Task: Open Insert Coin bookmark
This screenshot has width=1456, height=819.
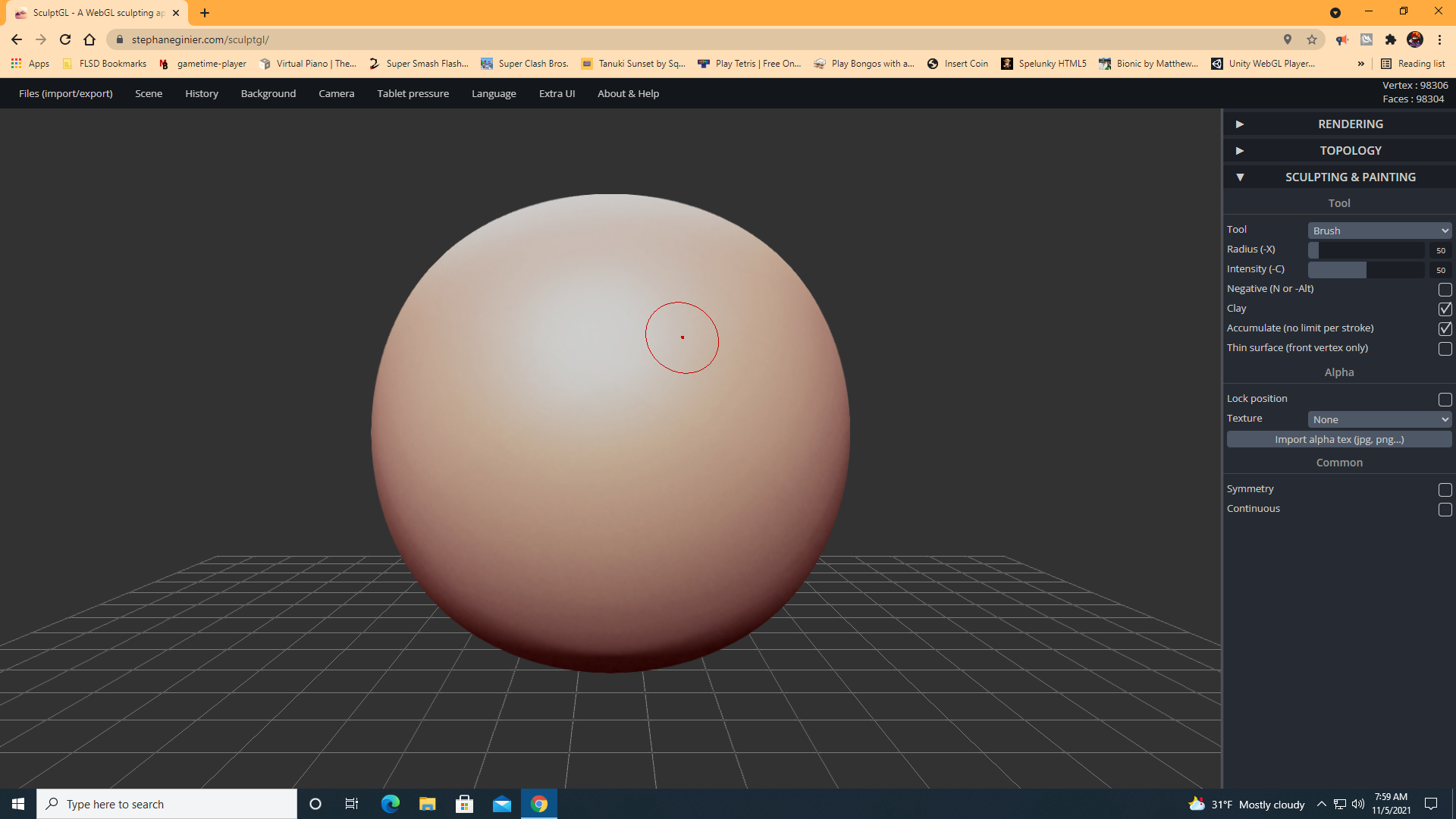Action: click(958, 64)
